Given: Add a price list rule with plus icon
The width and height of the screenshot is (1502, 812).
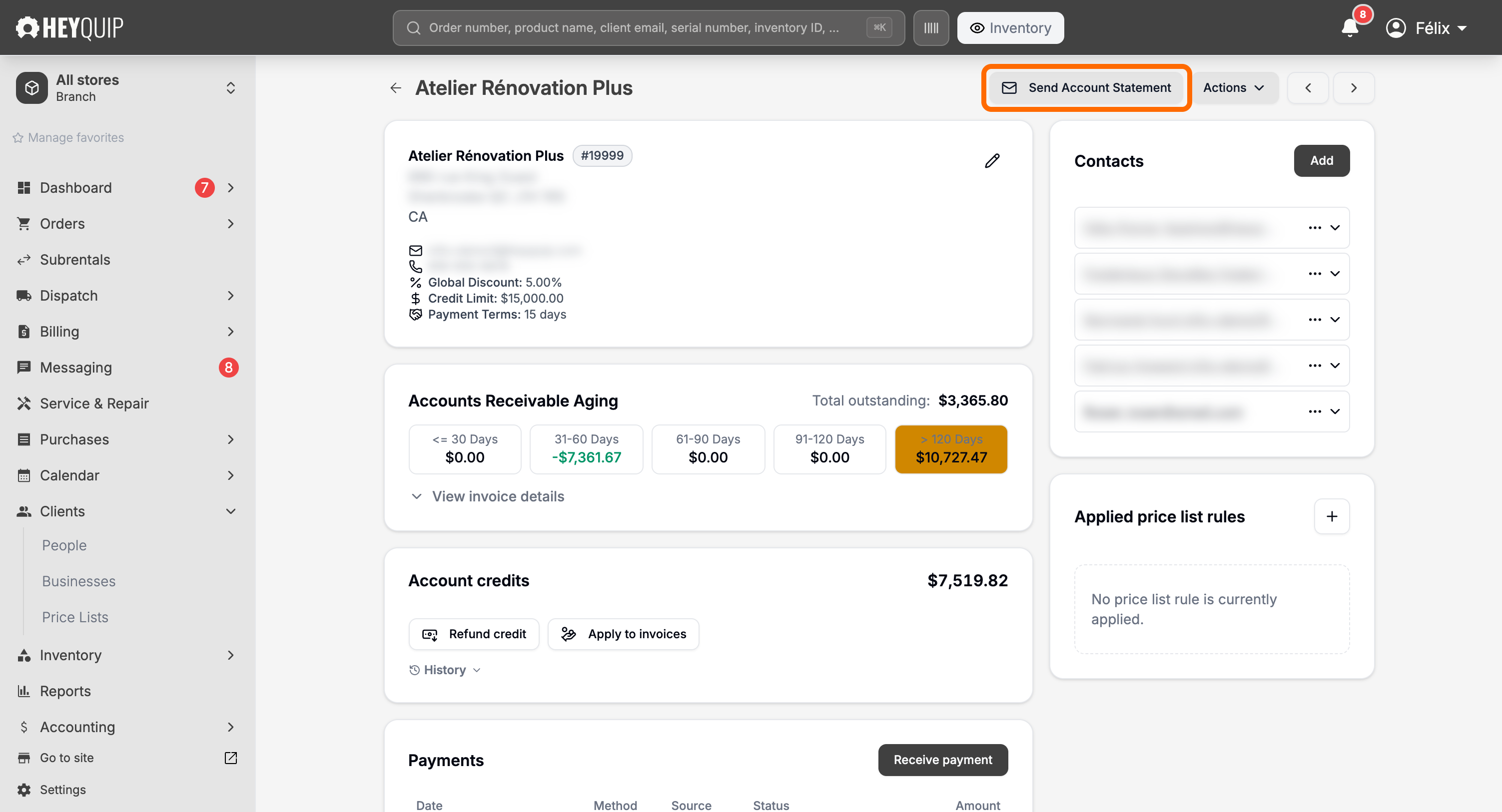Looking at the screenshot, I should [x=1331, y=516].
